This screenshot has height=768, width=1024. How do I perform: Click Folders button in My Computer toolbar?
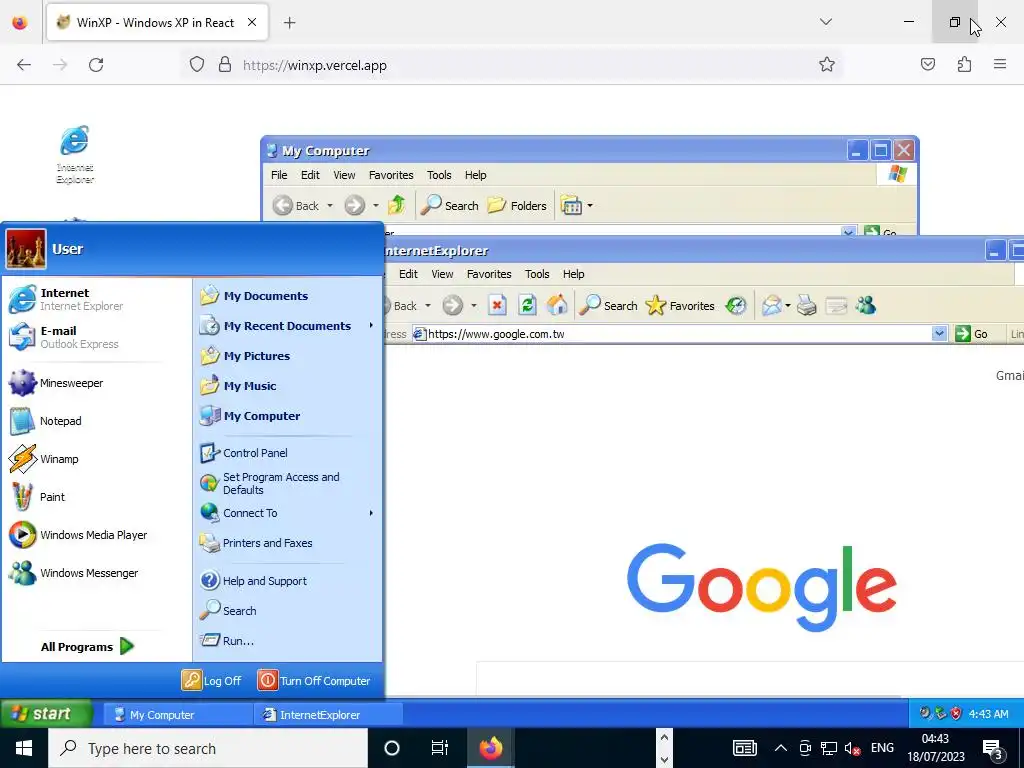[x=517, y=206]
